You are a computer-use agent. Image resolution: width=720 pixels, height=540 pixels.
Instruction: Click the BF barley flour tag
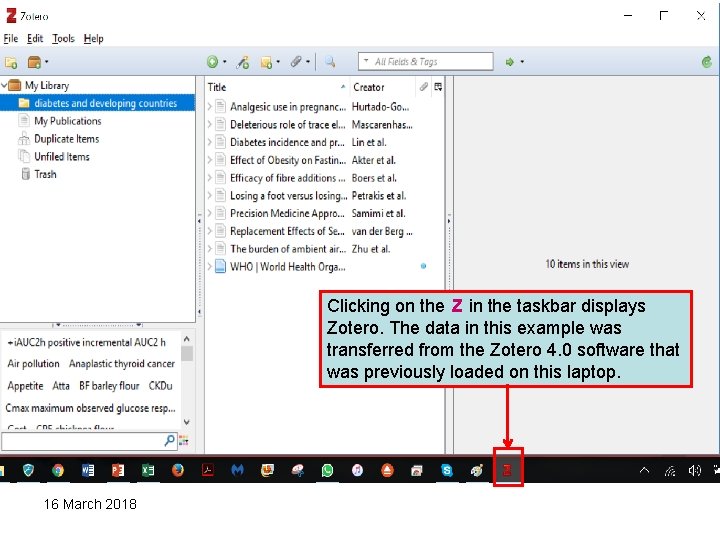[109, 386]
